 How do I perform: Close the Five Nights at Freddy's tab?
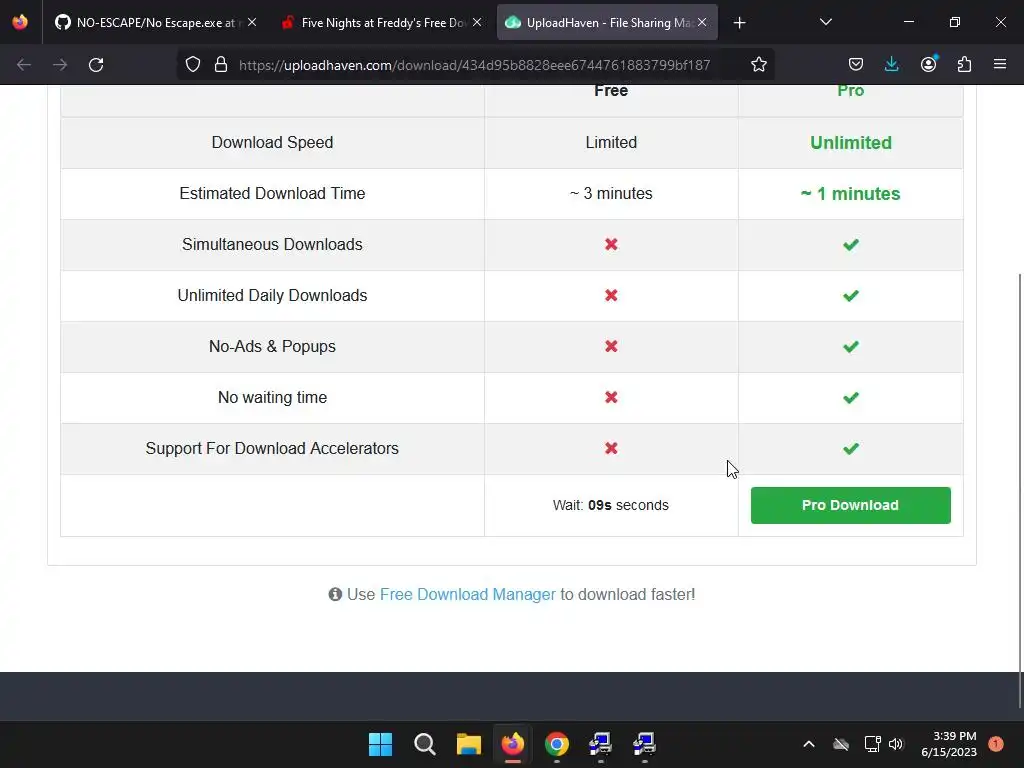(x=477, y=22)
